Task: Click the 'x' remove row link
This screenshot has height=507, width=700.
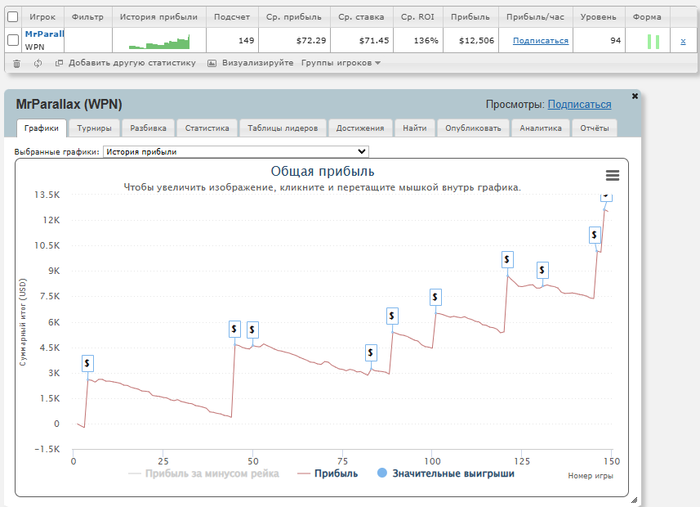Action: [683, 41]
